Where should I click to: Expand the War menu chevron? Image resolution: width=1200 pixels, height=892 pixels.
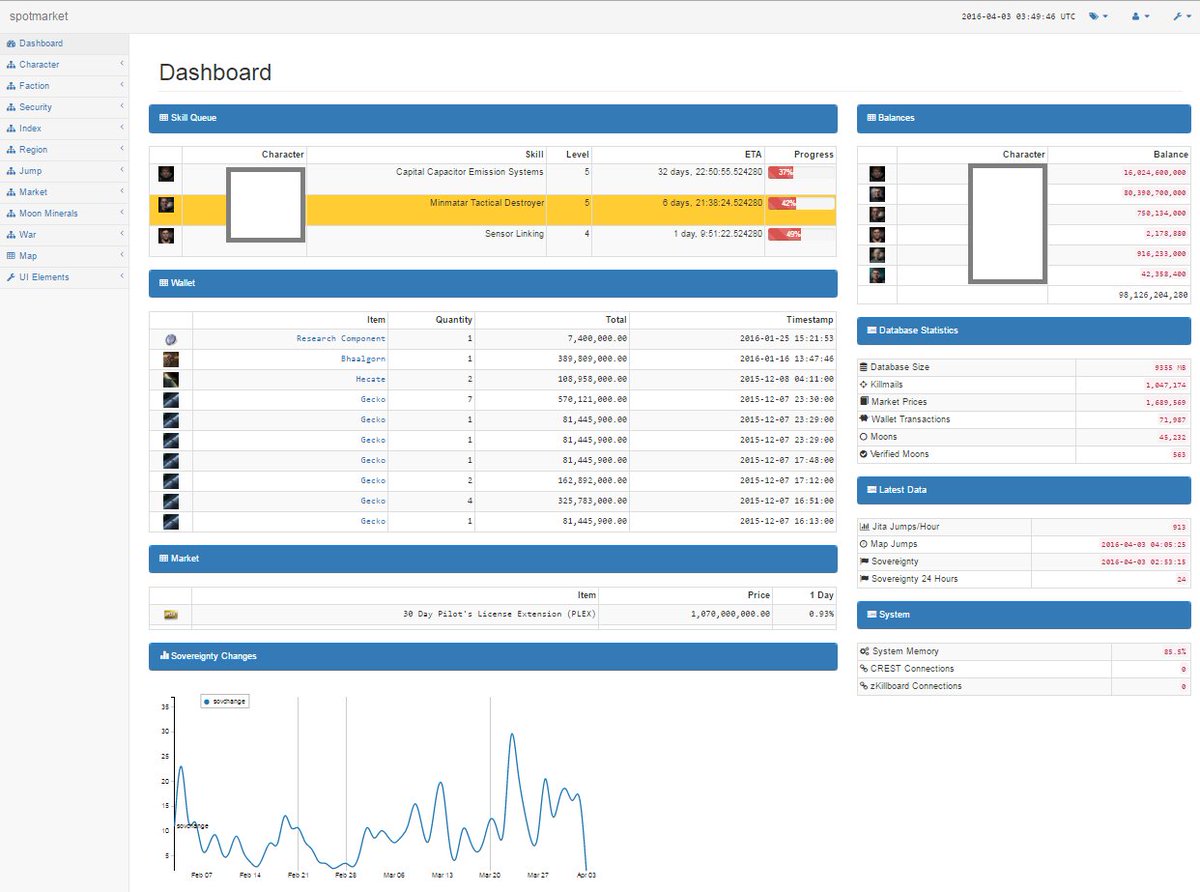click(121, 234)
